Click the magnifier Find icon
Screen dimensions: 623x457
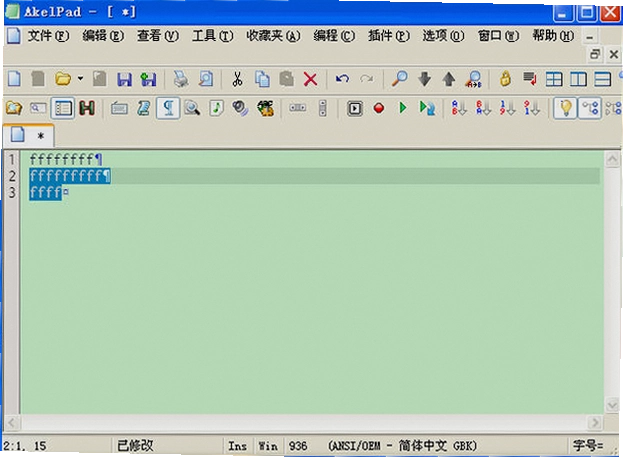[x=400, y=79]
